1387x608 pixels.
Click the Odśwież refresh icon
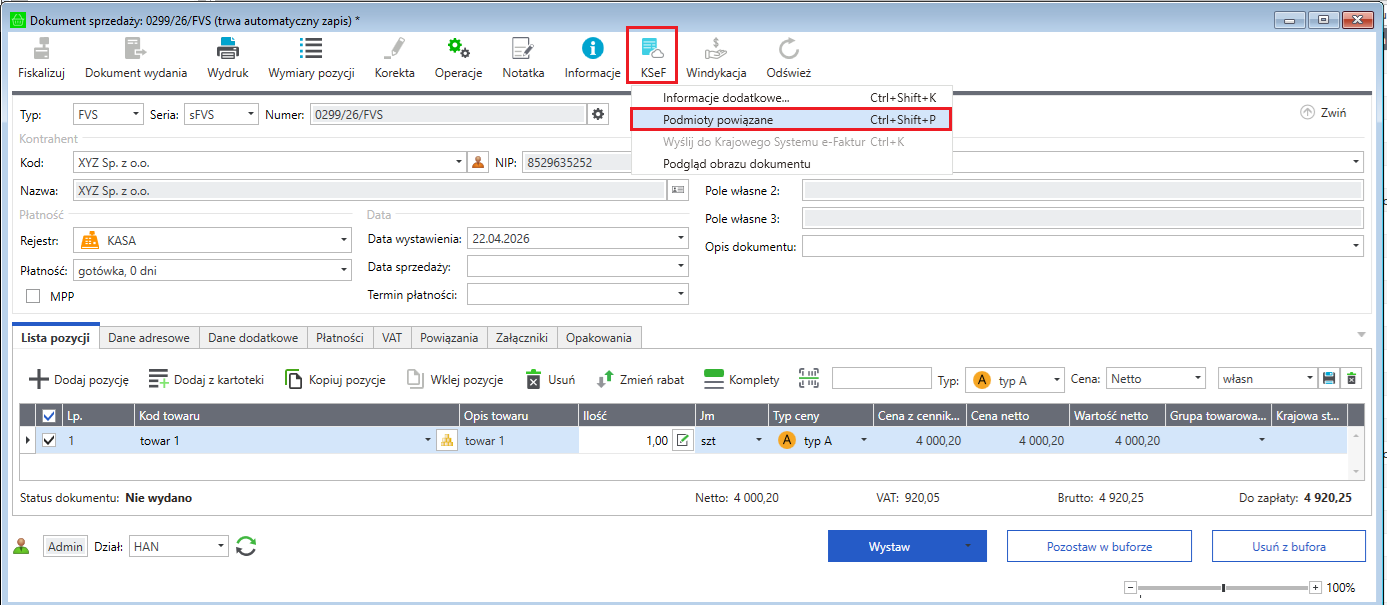[x=788, y=48]
